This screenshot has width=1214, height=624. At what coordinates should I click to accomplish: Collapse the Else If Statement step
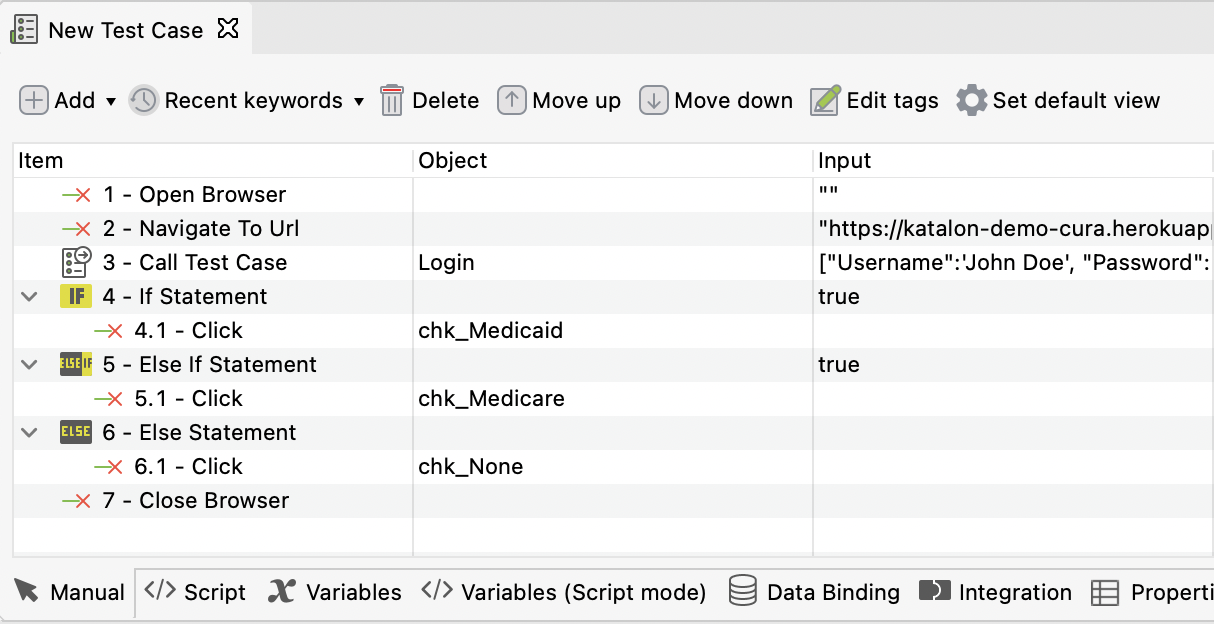pyautogui.click(x=30, y=365)
